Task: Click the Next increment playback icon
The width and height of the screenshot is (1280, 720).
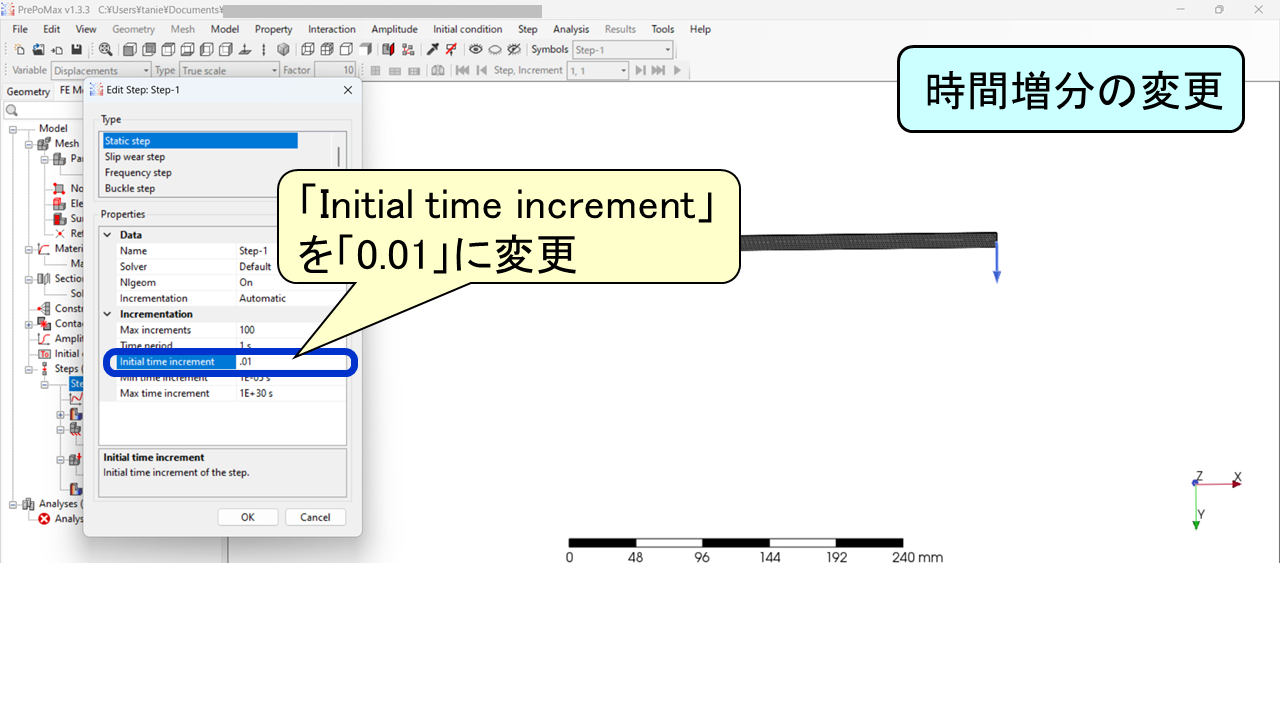Action: [641, 70]
